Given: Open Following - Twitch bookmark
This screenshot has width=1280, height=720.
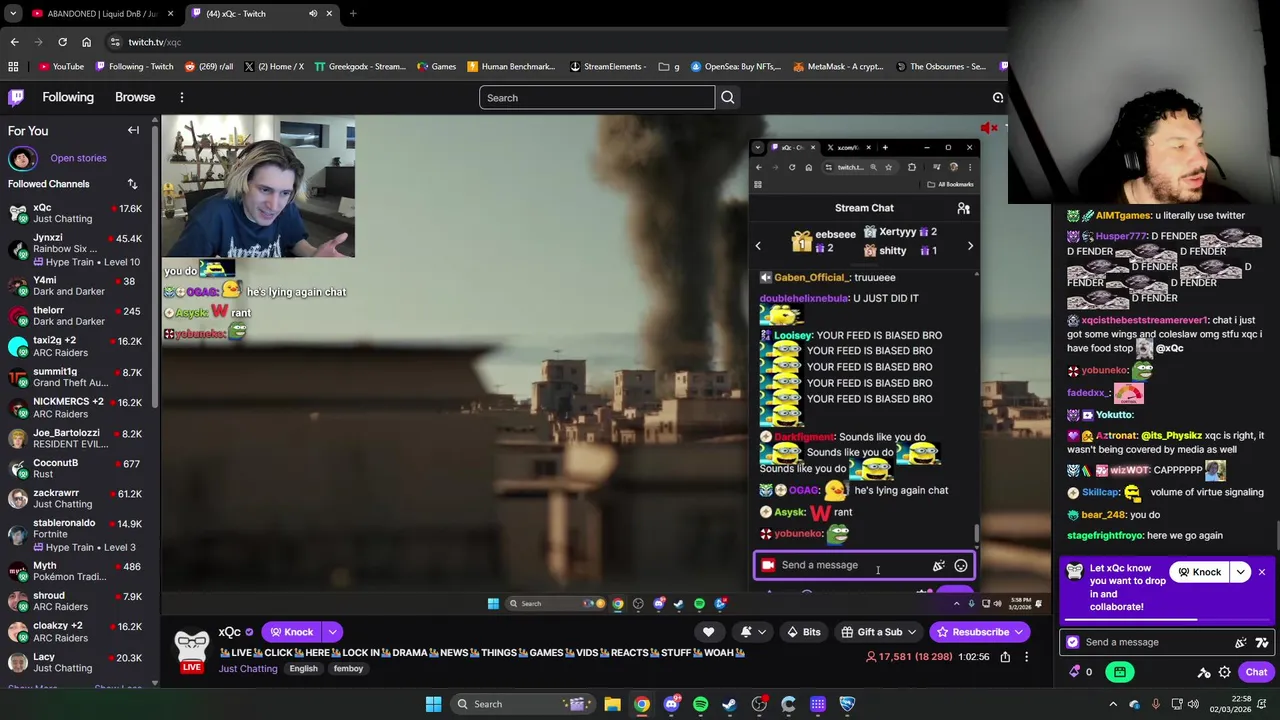Looking at the screenshot, I should (134, 67).
